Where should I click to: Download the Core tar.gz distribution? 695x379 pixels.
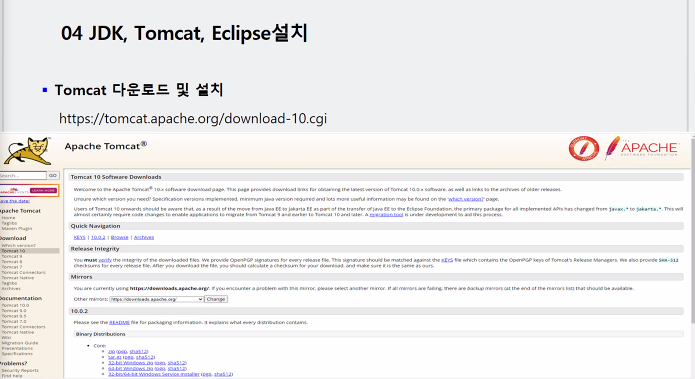(x=114, y=357)
